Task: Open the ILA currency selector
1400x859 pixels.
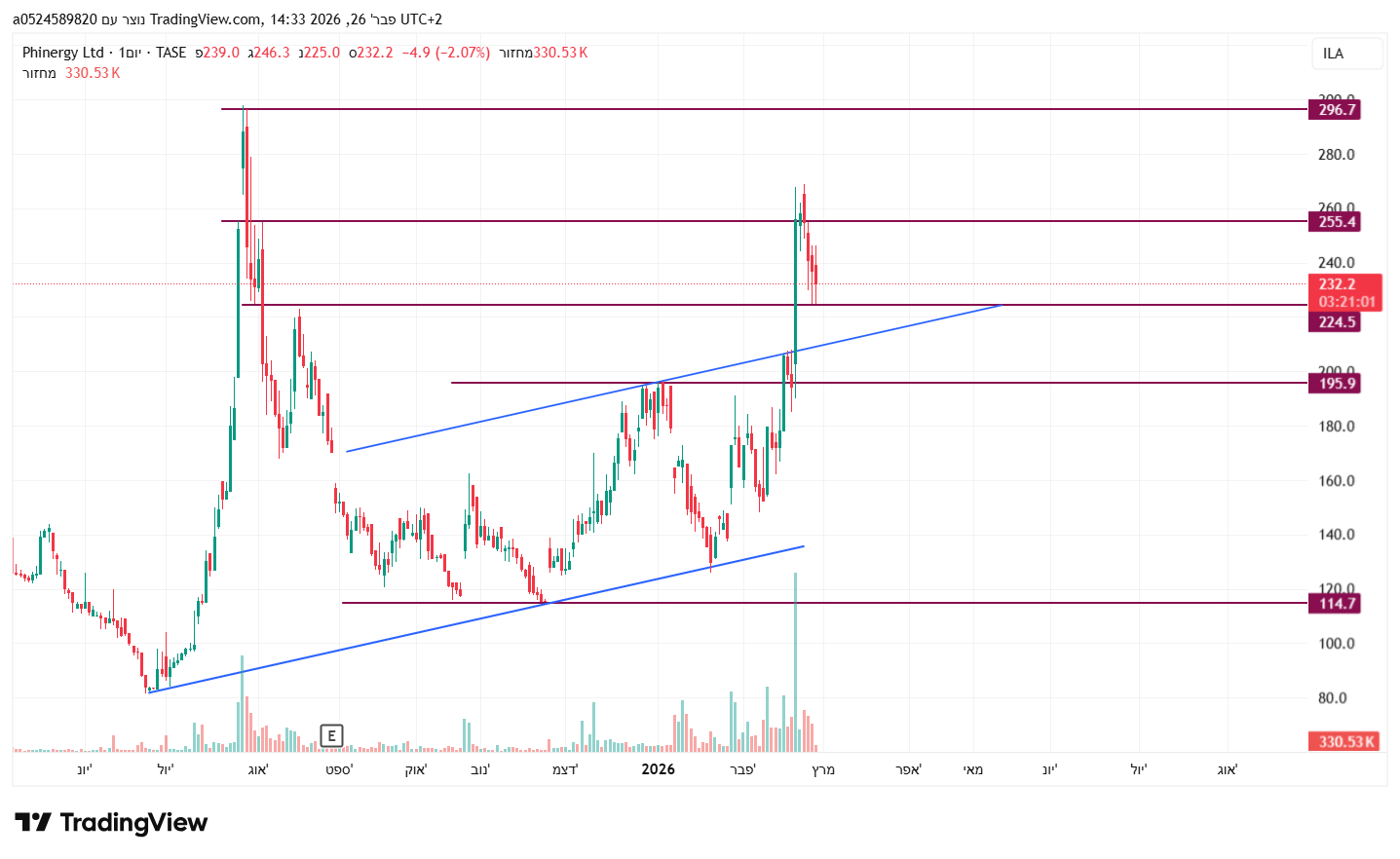Action: [x=1346, y=54]
